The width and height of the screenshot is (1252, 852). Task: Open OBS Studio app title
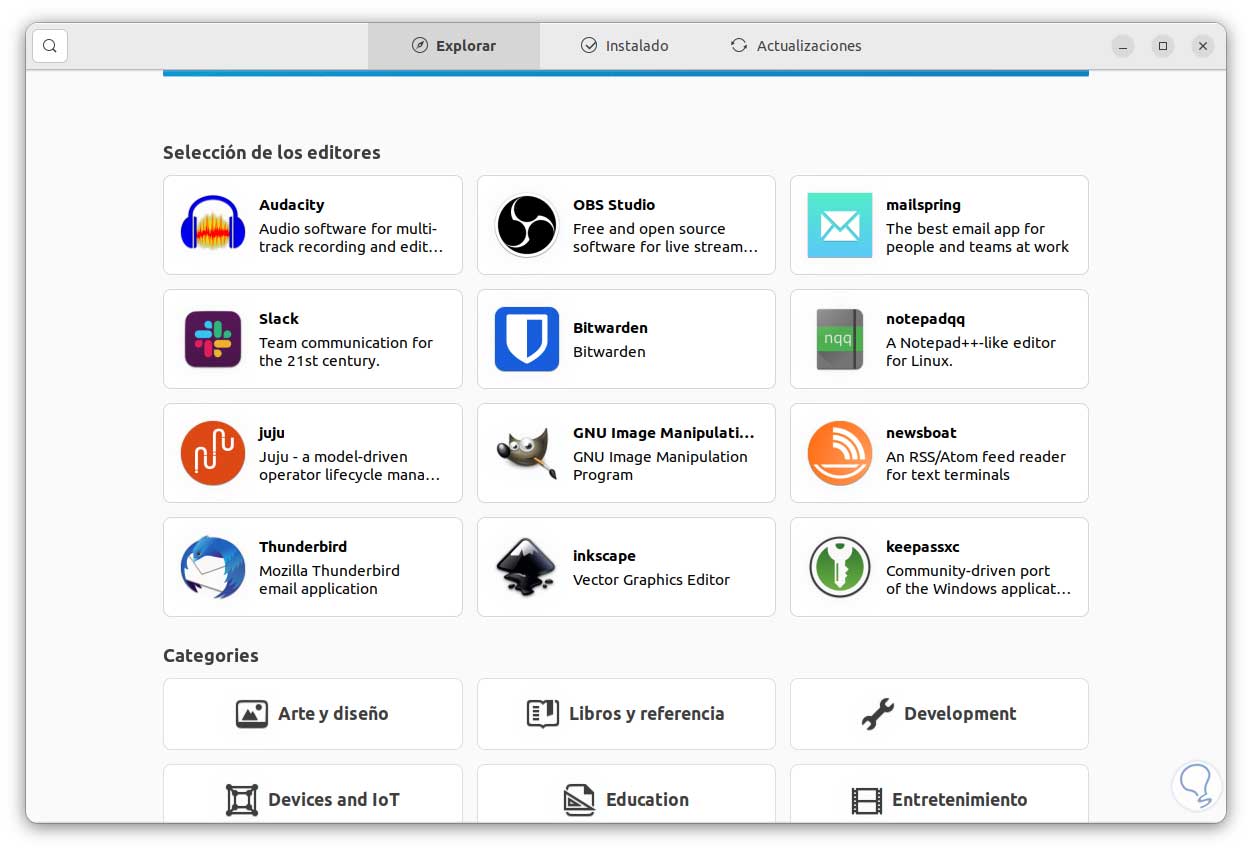coord(614,205)
